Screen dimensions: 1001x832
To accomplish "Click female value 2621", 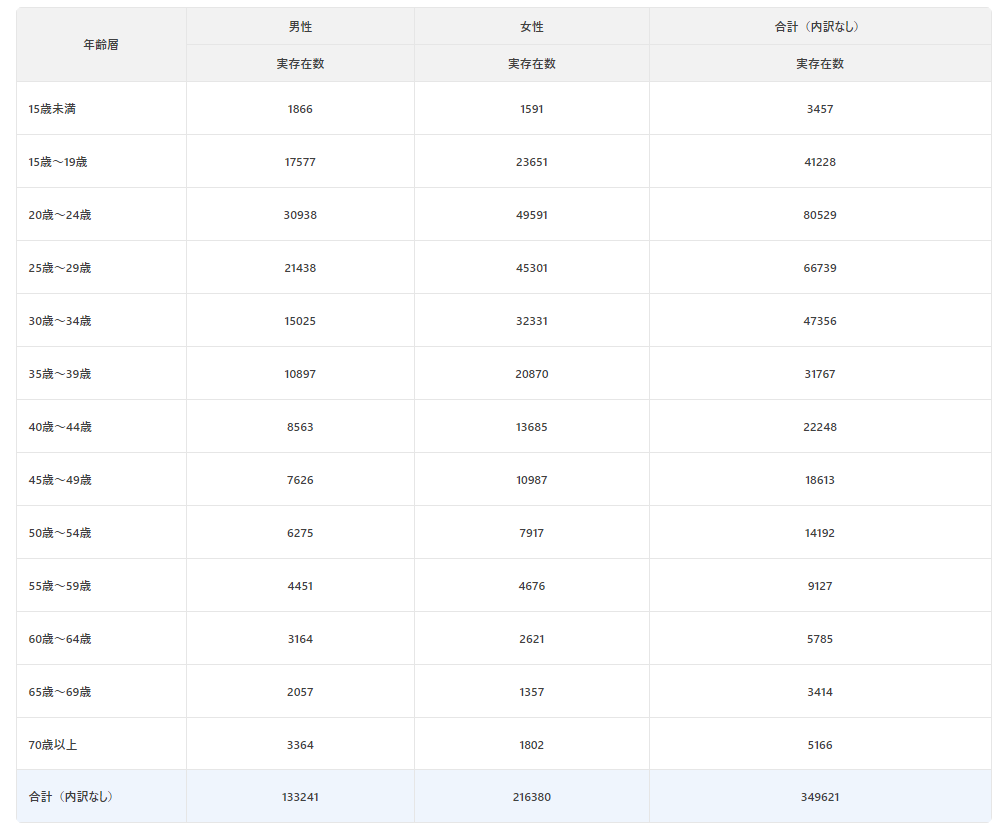I will coord(532,639).
